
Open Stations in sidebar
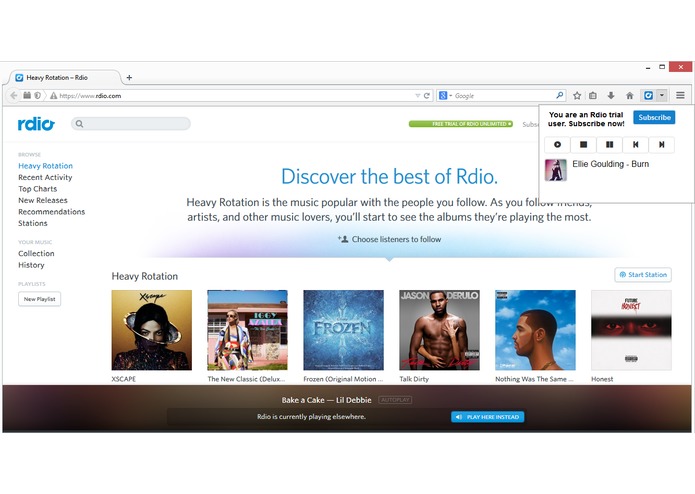pyautogui.click(x=32, y=223)
